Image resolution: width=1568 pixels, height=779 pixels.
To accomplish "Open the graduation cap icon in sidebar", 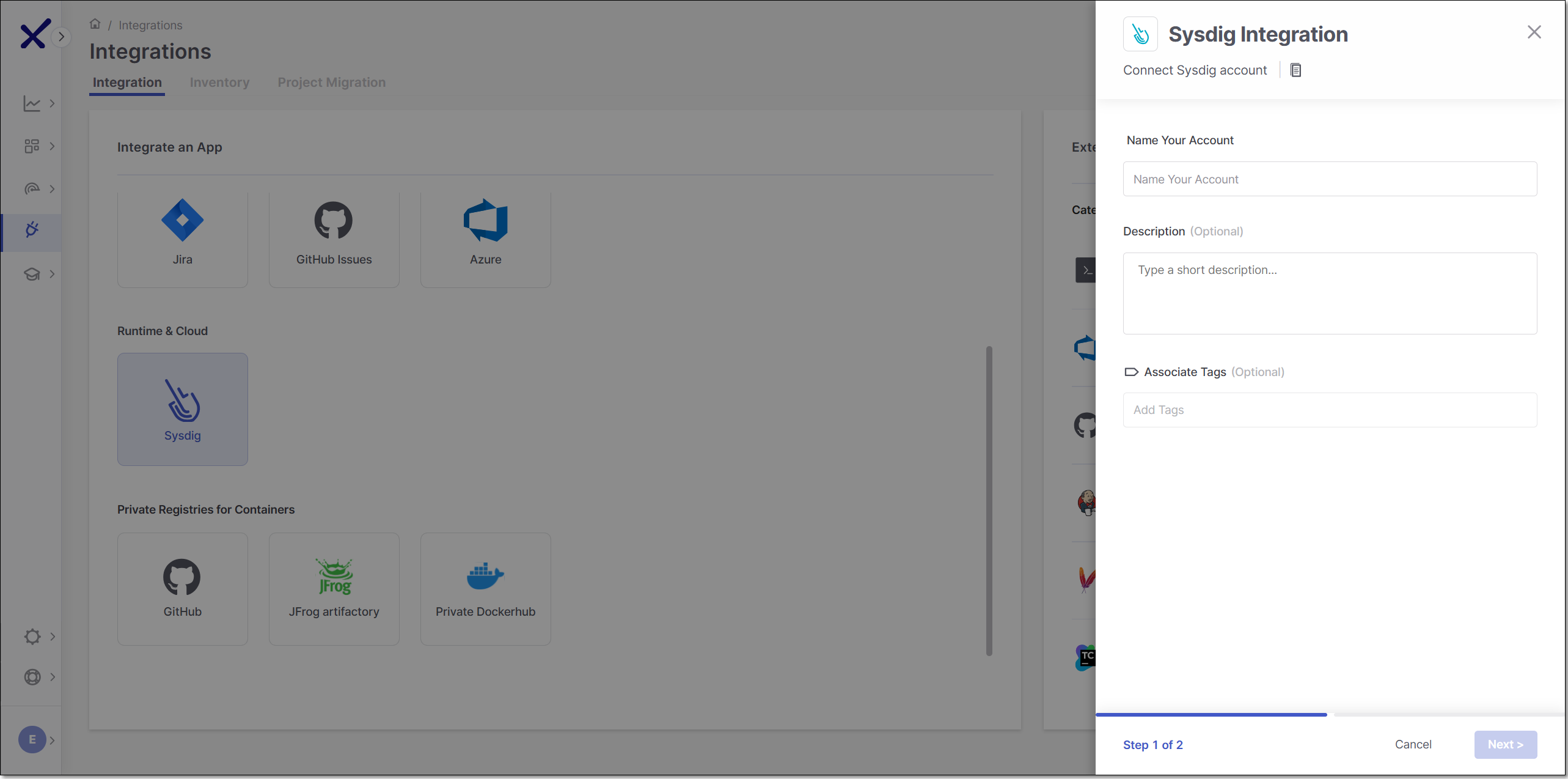I will click(x=32, y=274).
